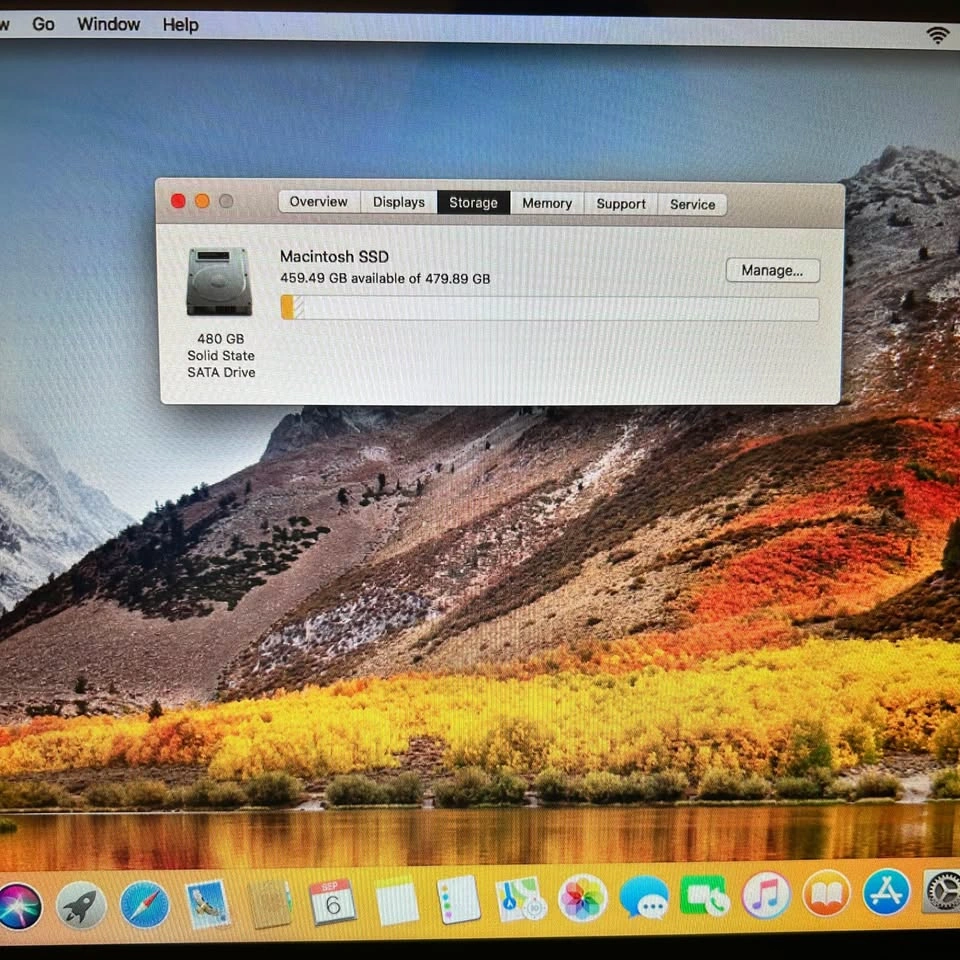Click the 'SATA Drive' label
Viewport: 960px width, 960px height.
[x=221, y=372]
